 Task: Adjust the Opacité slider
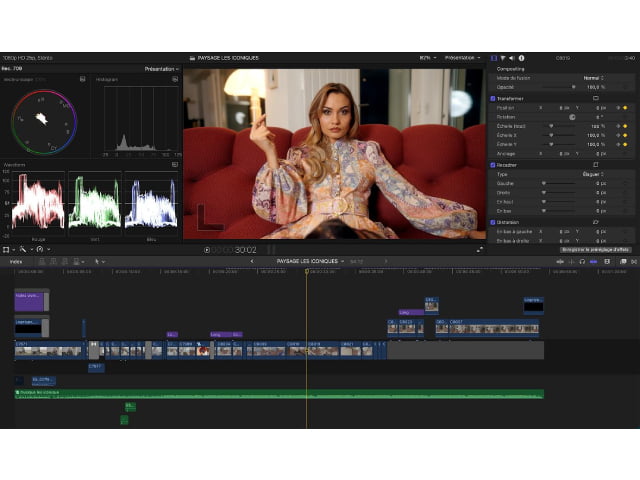(x=559, y=87)
